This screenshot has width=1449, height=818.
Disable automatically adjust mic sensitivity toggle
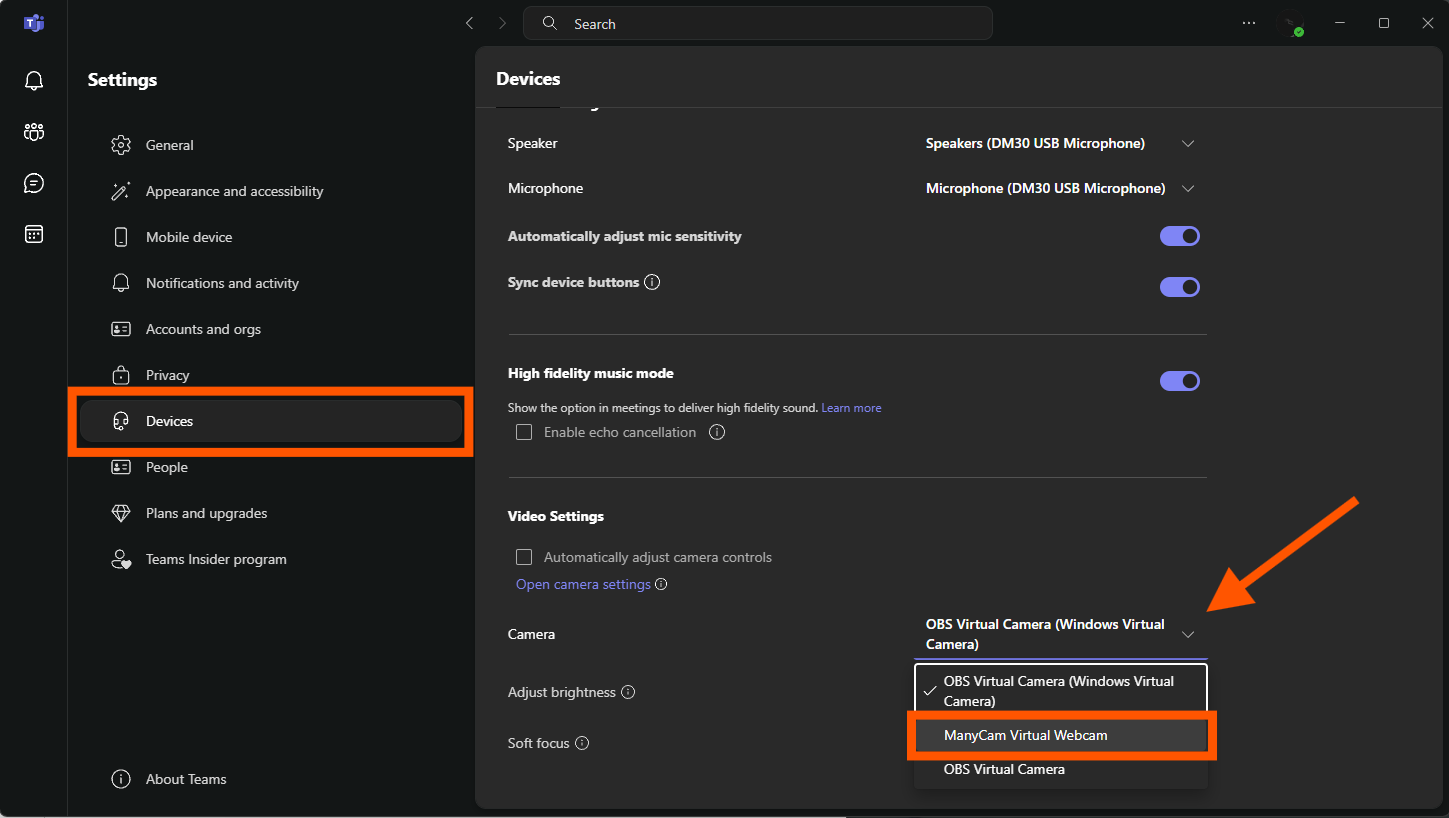coord(1179,236)
